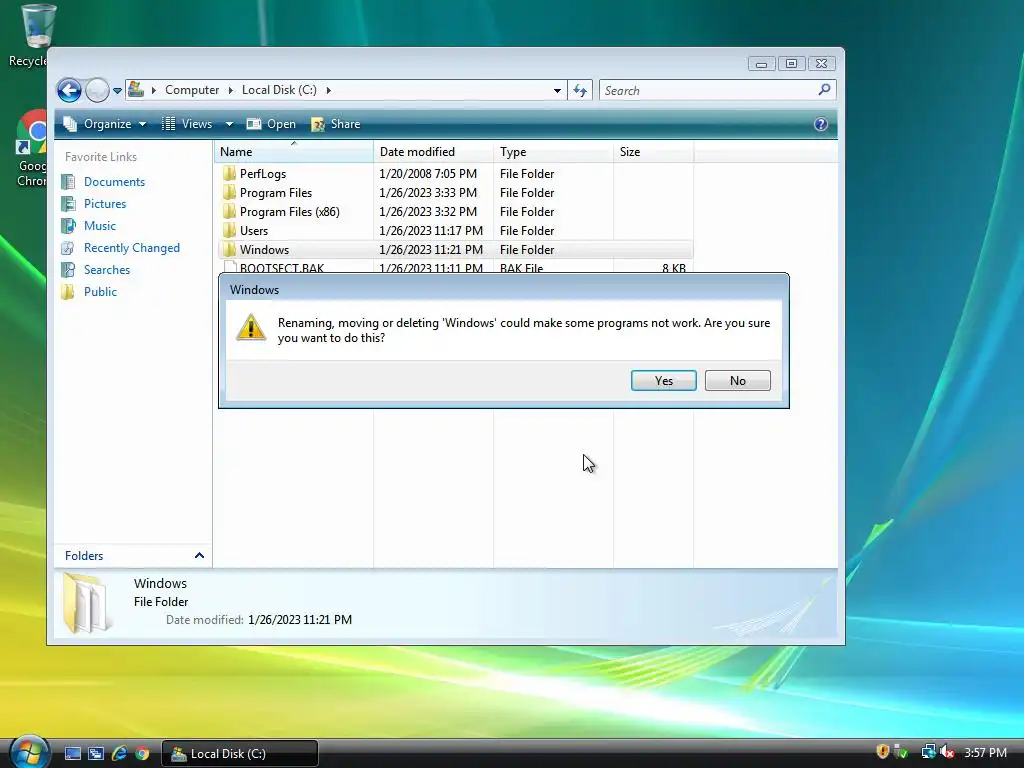Click the muted volume tray icon

(947, 752)
